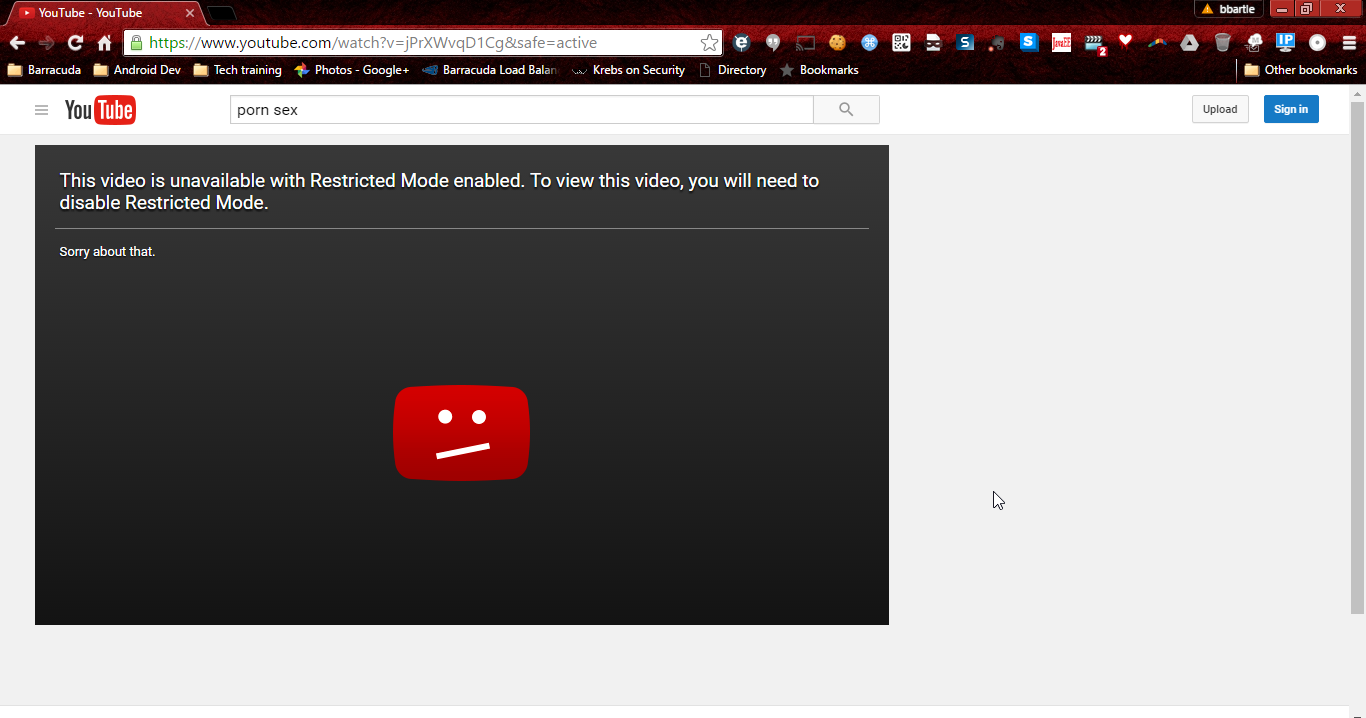Click the Upload button
Image resolution: width=1366 pixels, height=718 pixels.
click(x=1220, y=109)
